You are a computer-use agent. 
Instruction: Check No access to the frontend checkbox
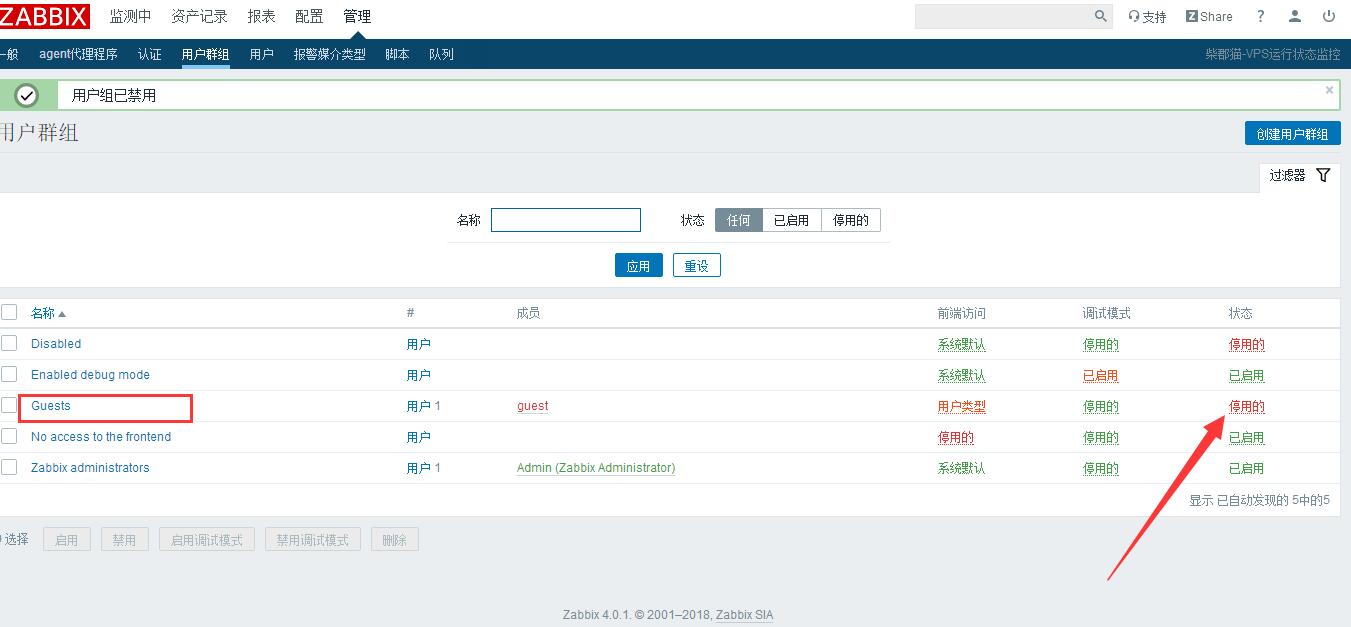(x=9, y=436)
